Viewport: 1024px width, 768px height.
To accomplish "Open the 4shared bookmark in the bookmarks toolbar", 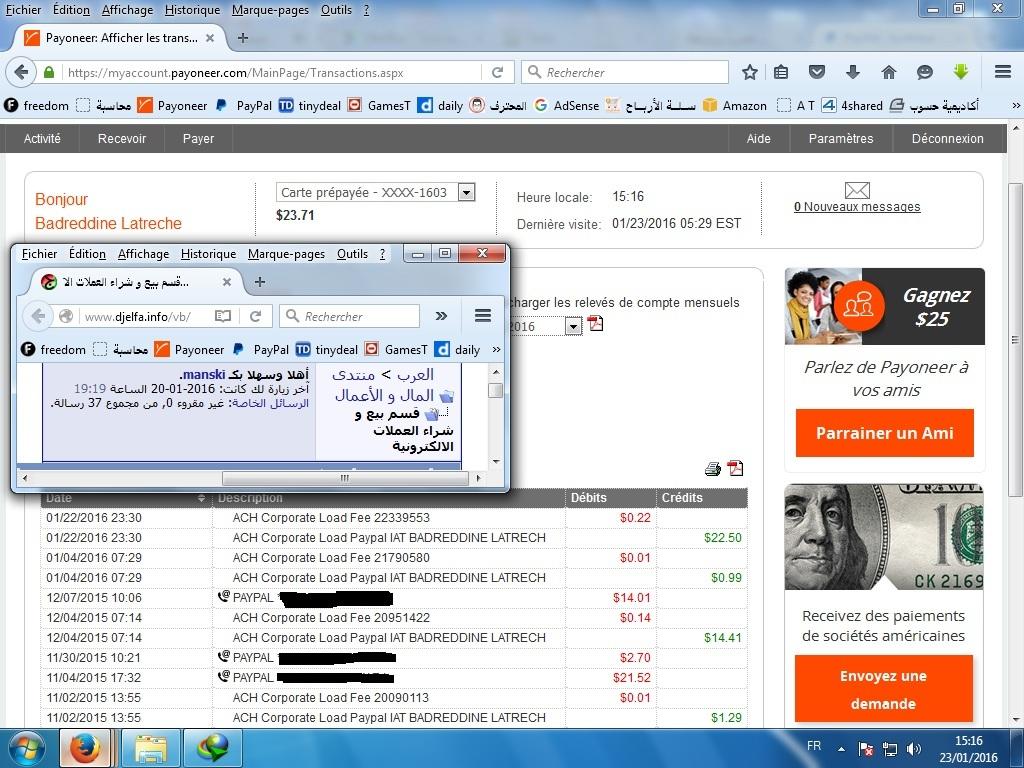I will [x=852, y=105].
